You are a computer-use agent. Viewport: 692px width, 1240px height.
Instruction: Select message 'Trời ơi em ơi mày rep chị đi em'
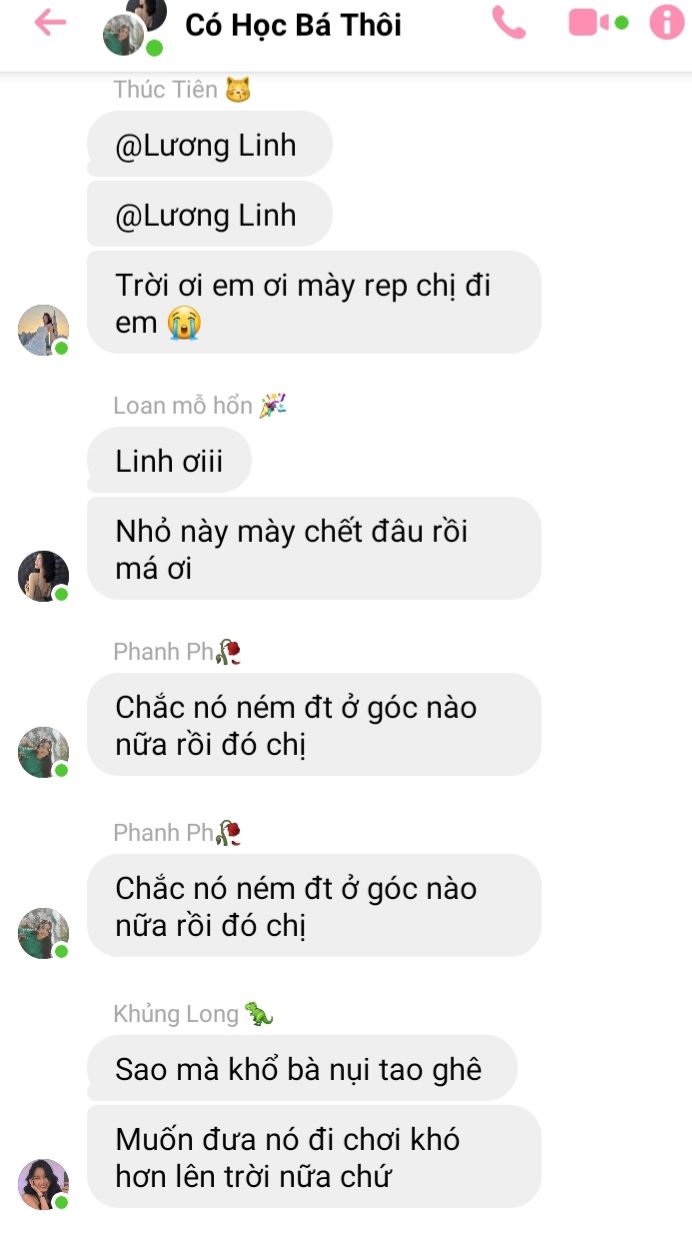click(314, 303)
